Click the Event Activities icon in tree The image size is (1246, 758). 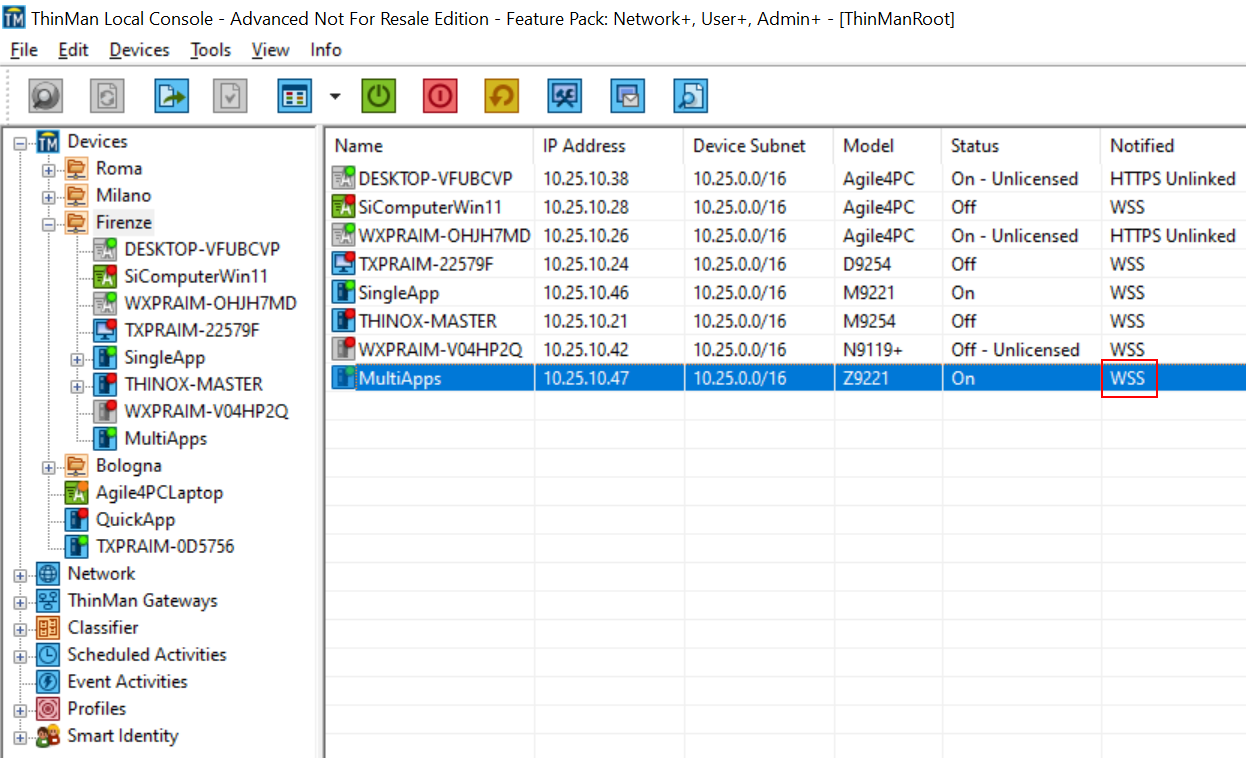pyautogui.click(x=48, y=682)
